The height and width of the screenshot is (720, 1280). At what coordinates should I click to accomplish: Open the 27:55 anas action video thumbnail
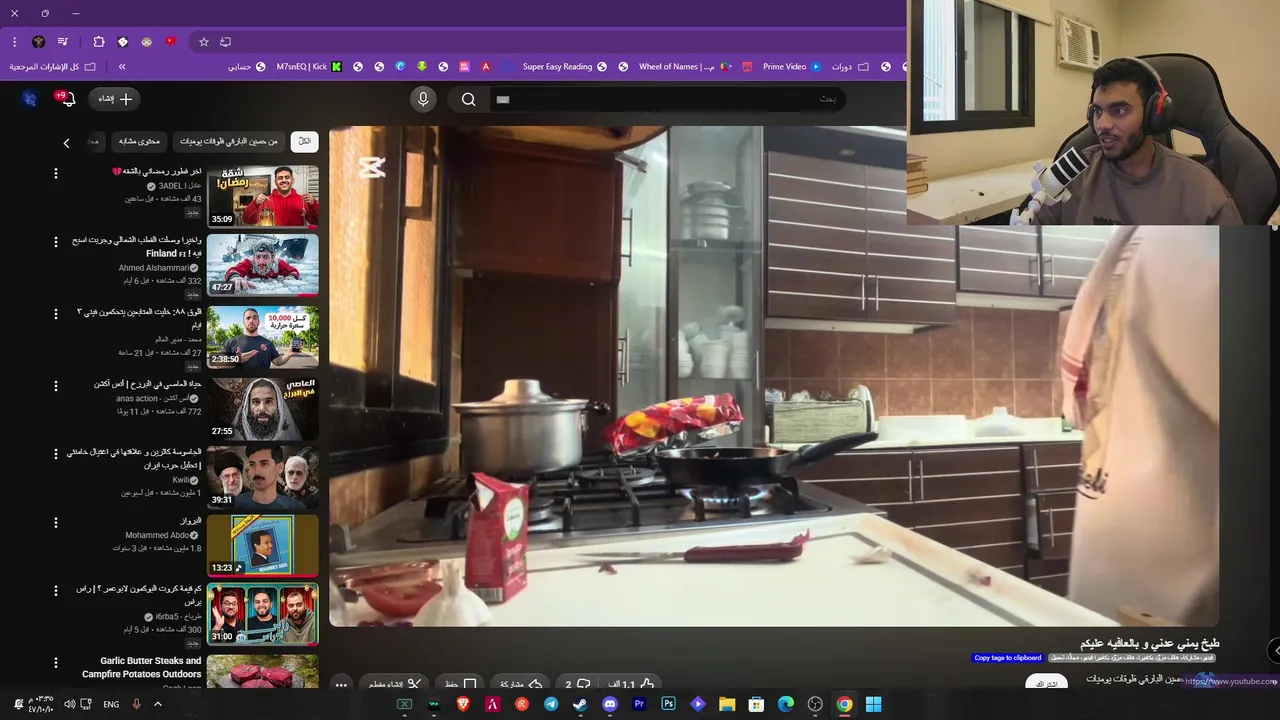point(263,409)
